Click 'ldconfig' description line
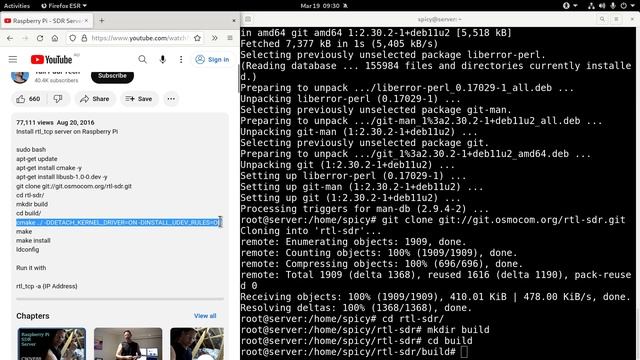The image size is (640, 360). pos(28,249)
